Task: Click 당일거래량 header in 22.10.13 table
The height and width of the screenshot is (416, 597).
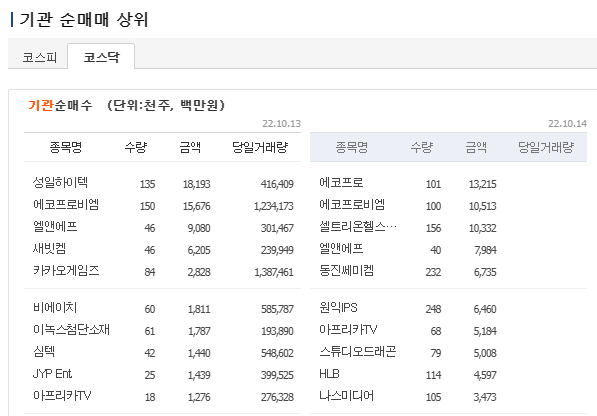Action: tap(260, 147)
